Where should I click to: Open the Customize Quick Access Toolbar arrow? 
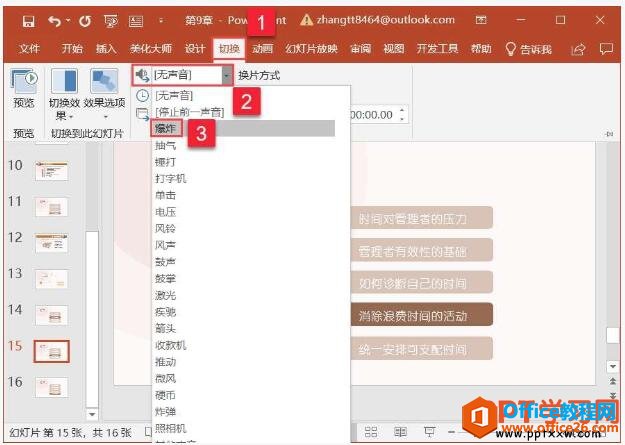(161, 21)
